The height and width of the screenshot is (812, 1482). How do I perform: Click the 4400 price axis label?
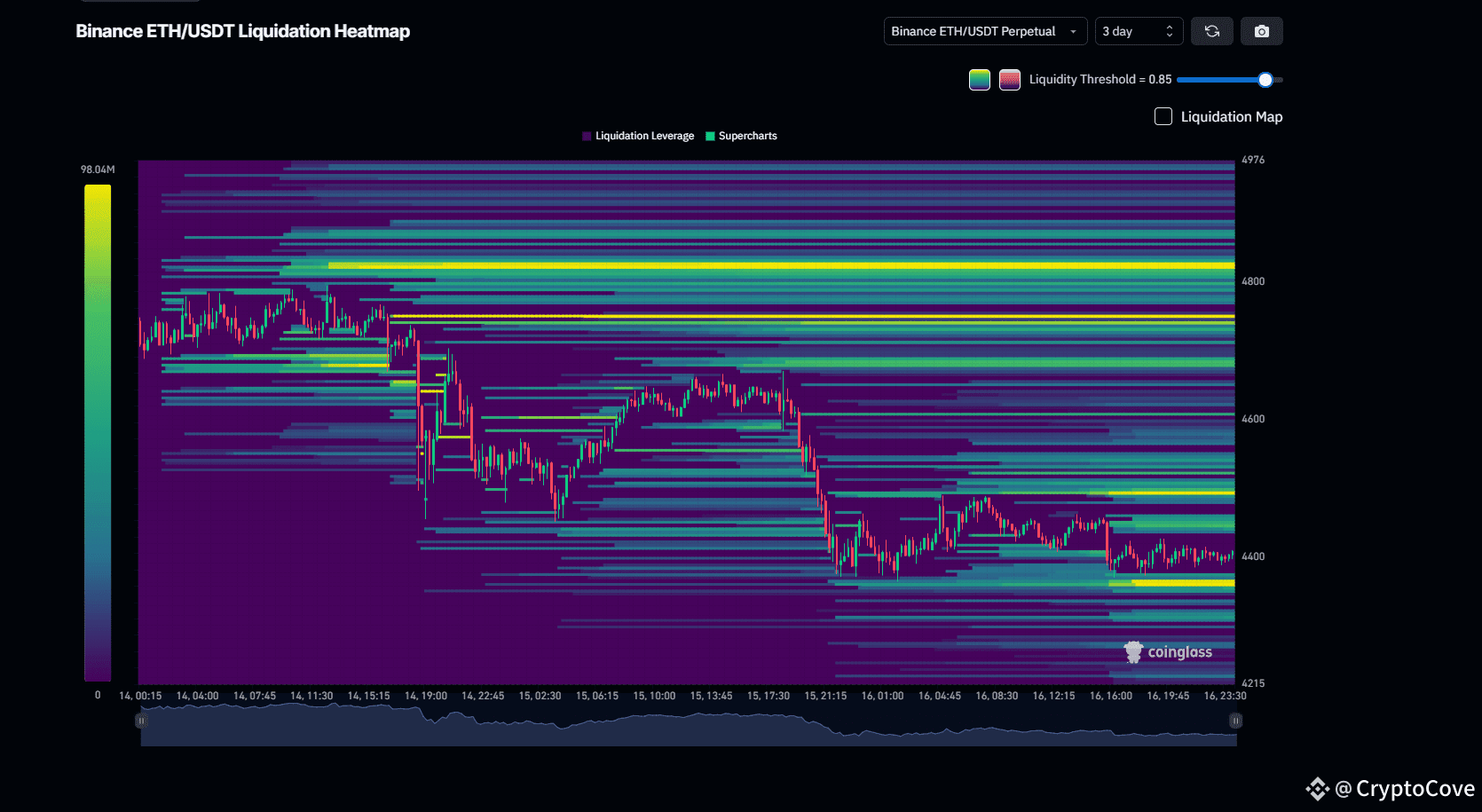1253,556
